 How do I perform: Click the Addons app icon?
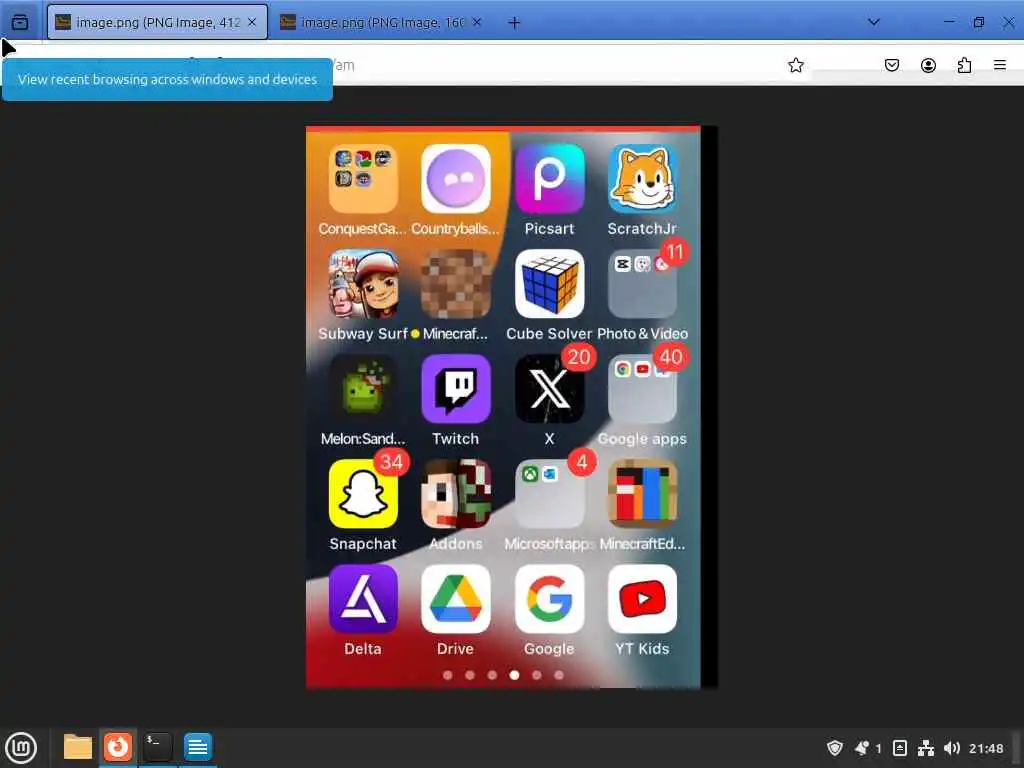point(456,494)
